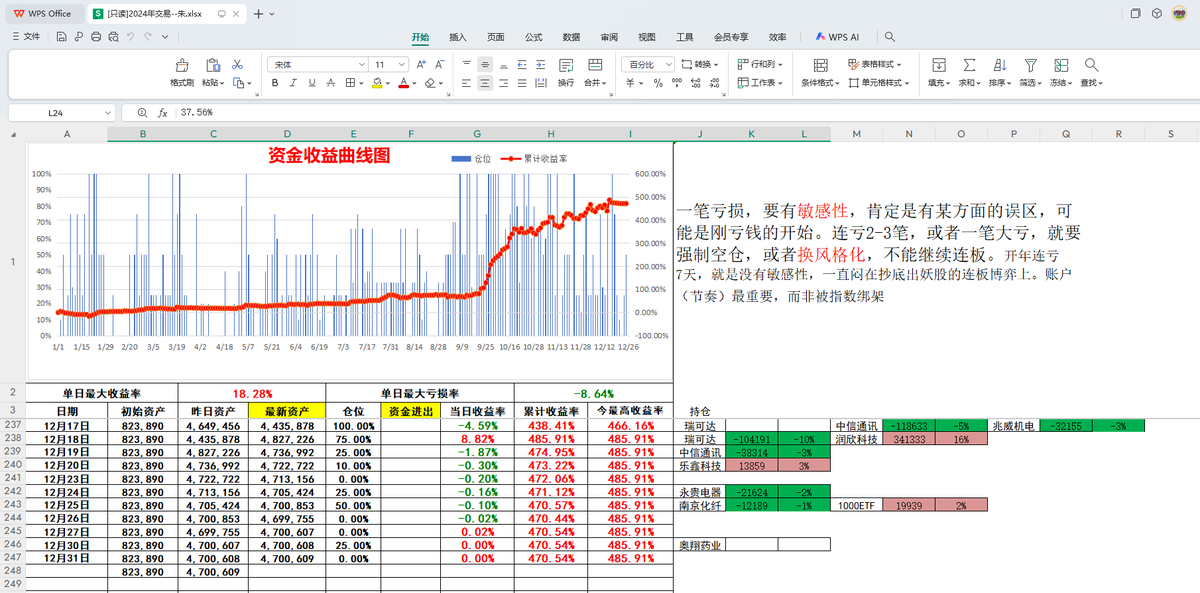The height and width of the screenshot is (593, 1200).
Task: Expand the Convert (转换) dropdown
Action: point(699,64)
